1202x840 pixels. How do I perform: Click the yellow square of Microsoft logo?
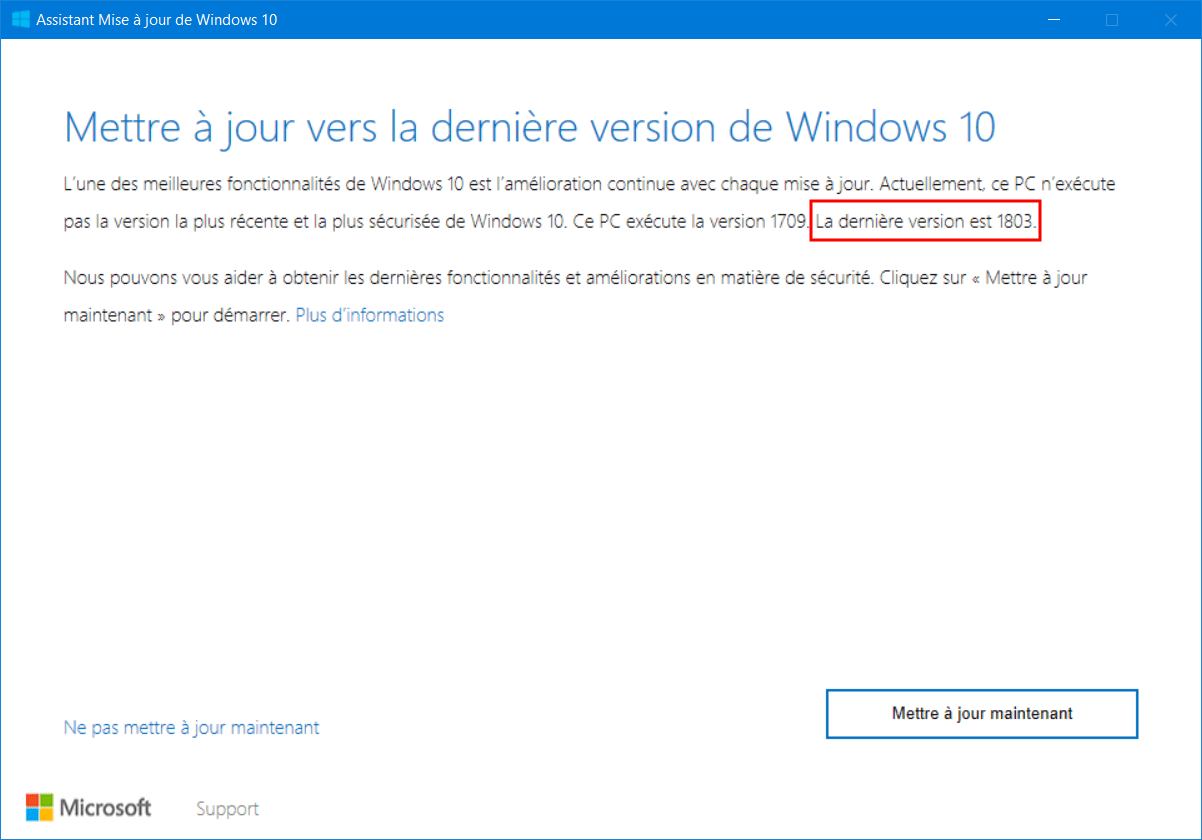pos(46,814)
